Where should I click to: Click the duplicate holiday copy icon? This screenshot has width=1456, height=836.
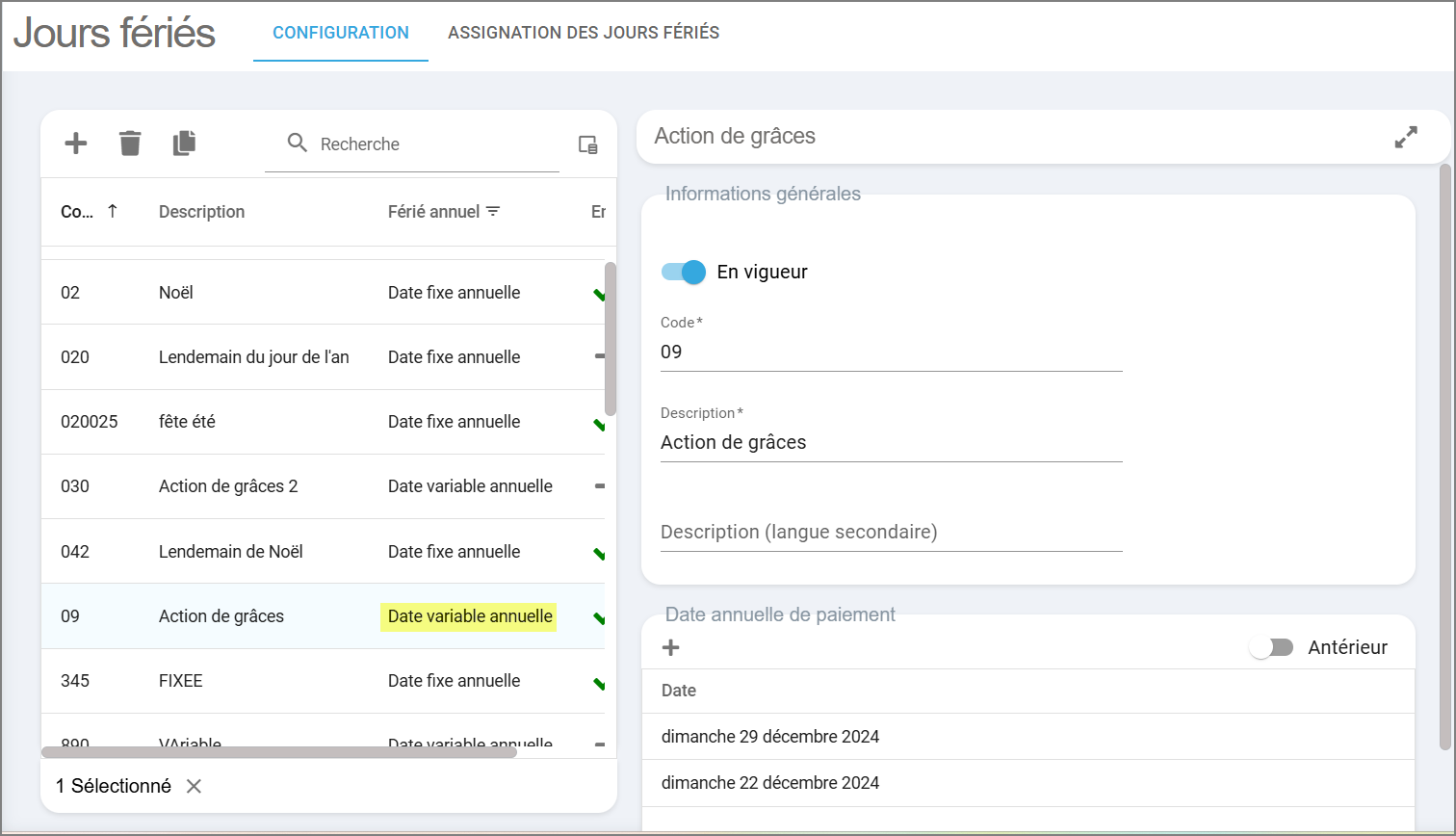click(184, 144)
